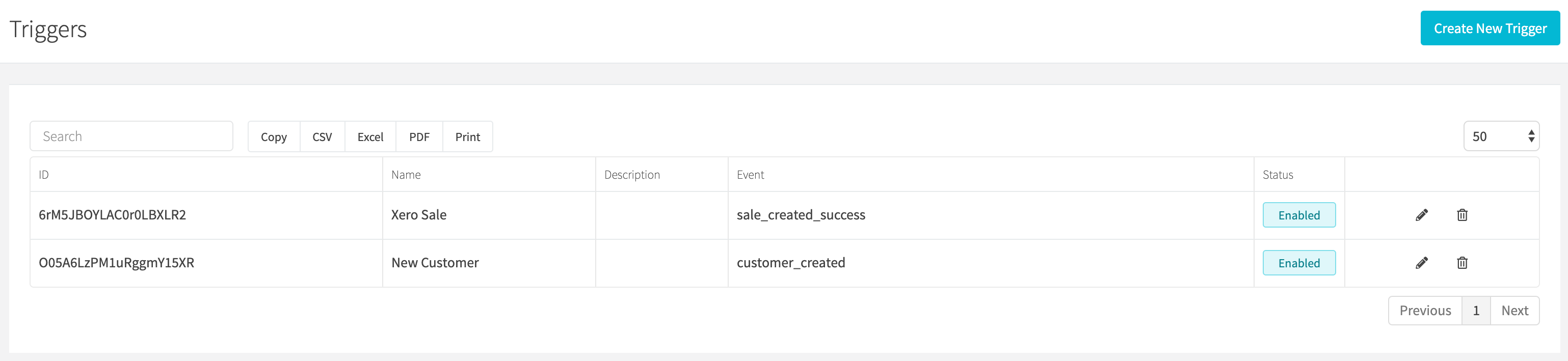Sort by the Status column header
This screenshot has width=1568, height=361.
tap(1299, 175)
